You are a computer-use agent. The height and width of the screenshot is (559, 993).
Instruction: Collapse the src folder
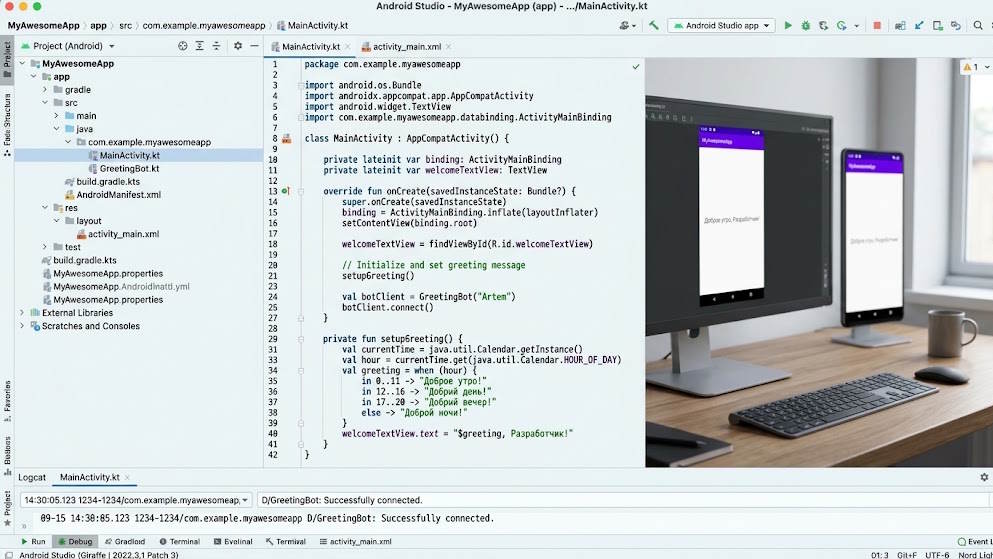[x=45, y=103]
